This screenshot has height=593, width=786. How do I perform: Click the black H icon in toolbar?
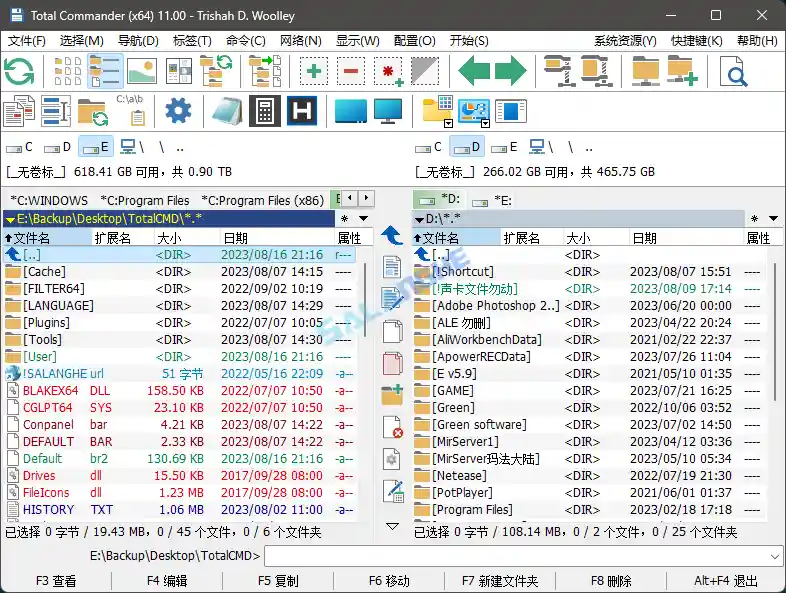[x=302, y=111]
